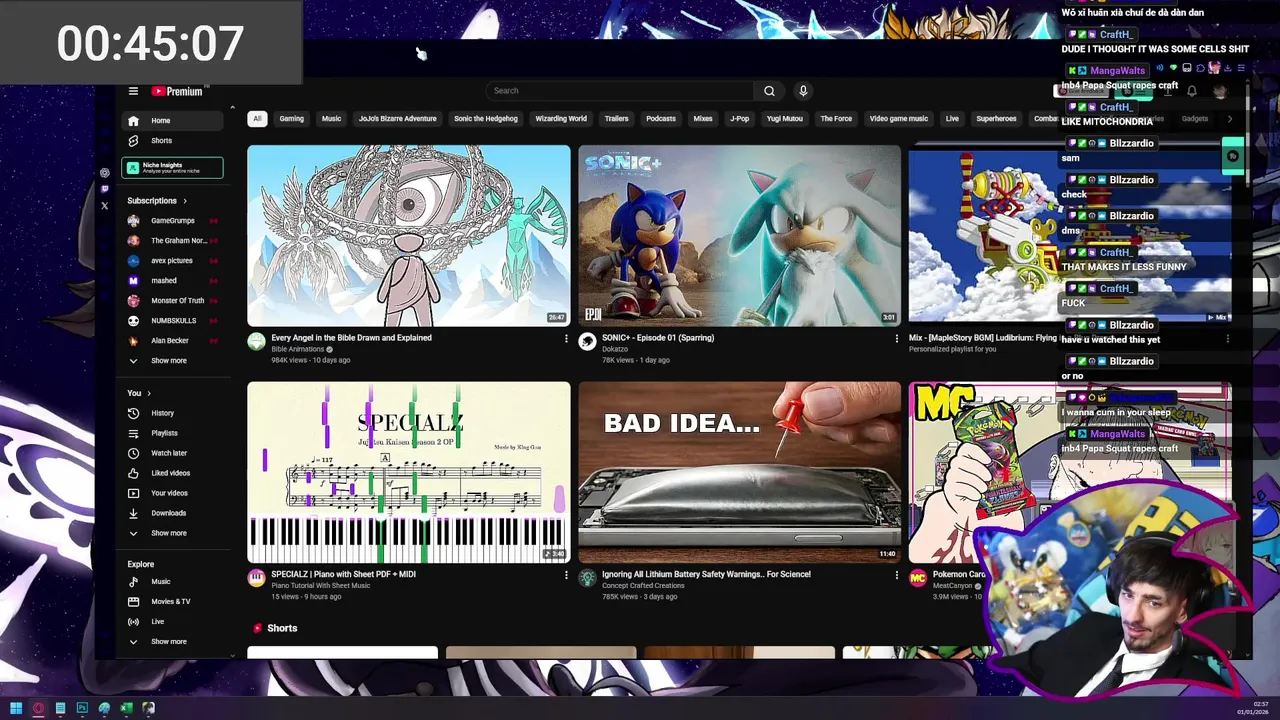Select the Sonic the Hedgehog chip
The width and height of the screenshot is (1280, 720).
tap(486, 119)
